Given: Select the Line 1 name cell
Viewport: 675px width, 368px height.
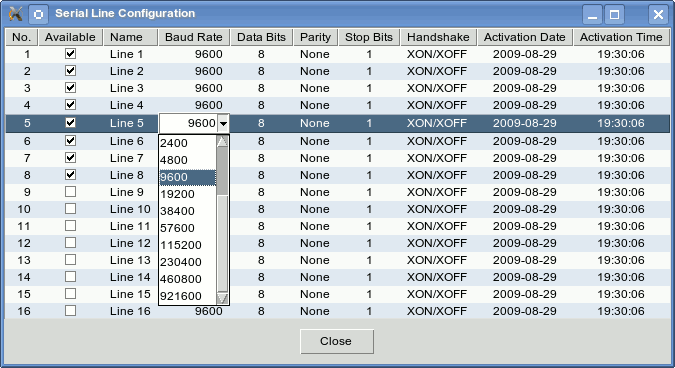Looking at the screenshot, I should (130, 54).
